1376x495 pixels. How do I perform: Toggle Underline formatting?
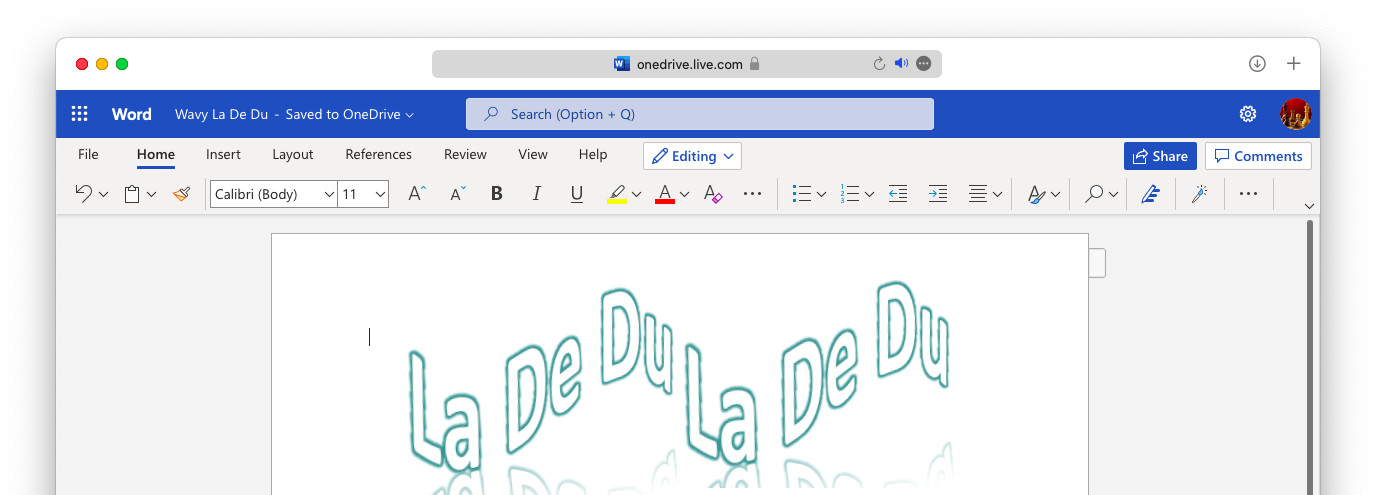tap(577, 194)
